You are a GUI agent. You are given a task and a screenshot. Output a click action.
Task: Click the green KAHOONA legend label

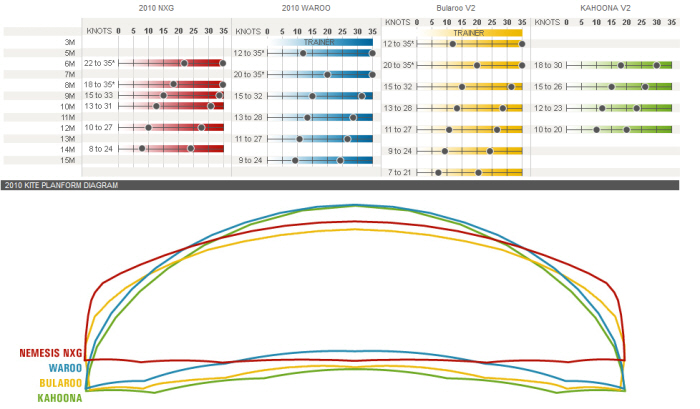(x=60, y=398)
